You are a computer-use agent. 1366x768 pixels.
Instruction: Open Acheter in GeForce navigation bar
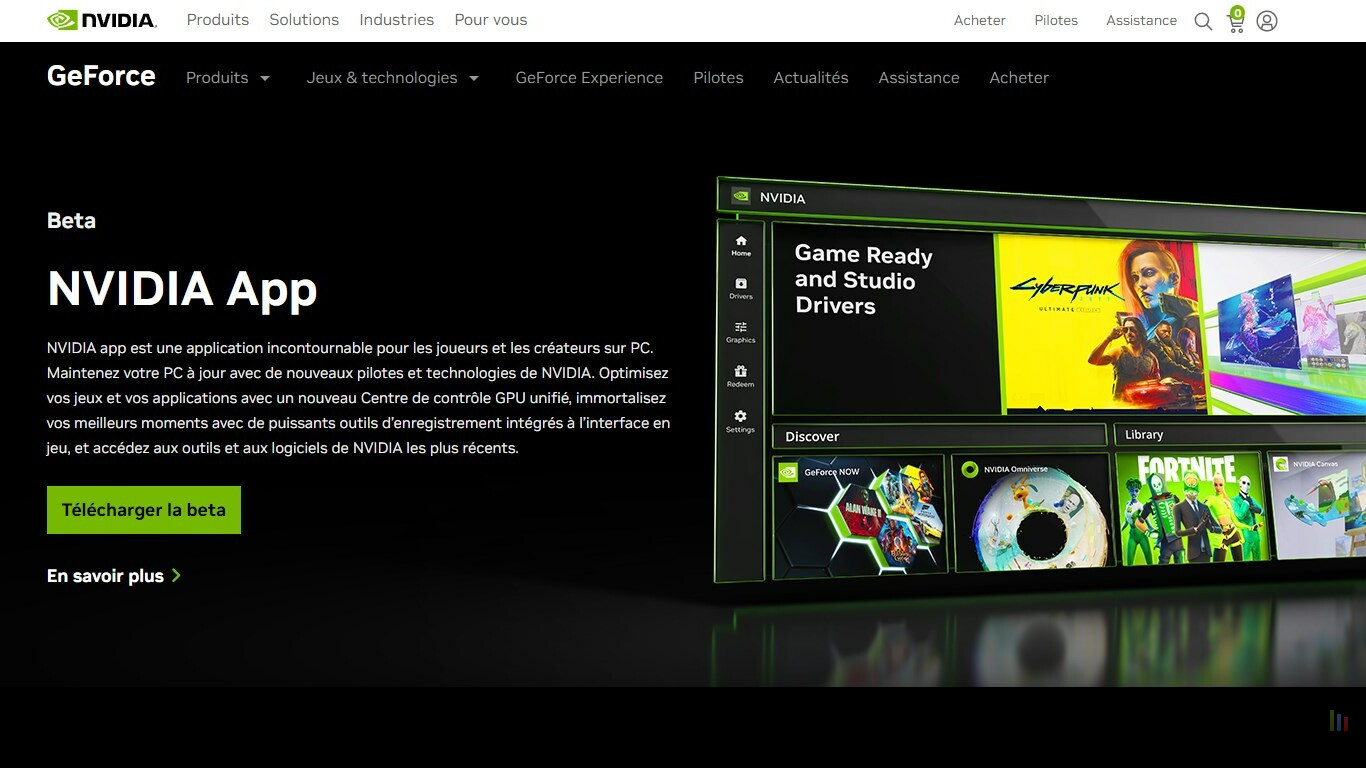tap(1019, 78)
